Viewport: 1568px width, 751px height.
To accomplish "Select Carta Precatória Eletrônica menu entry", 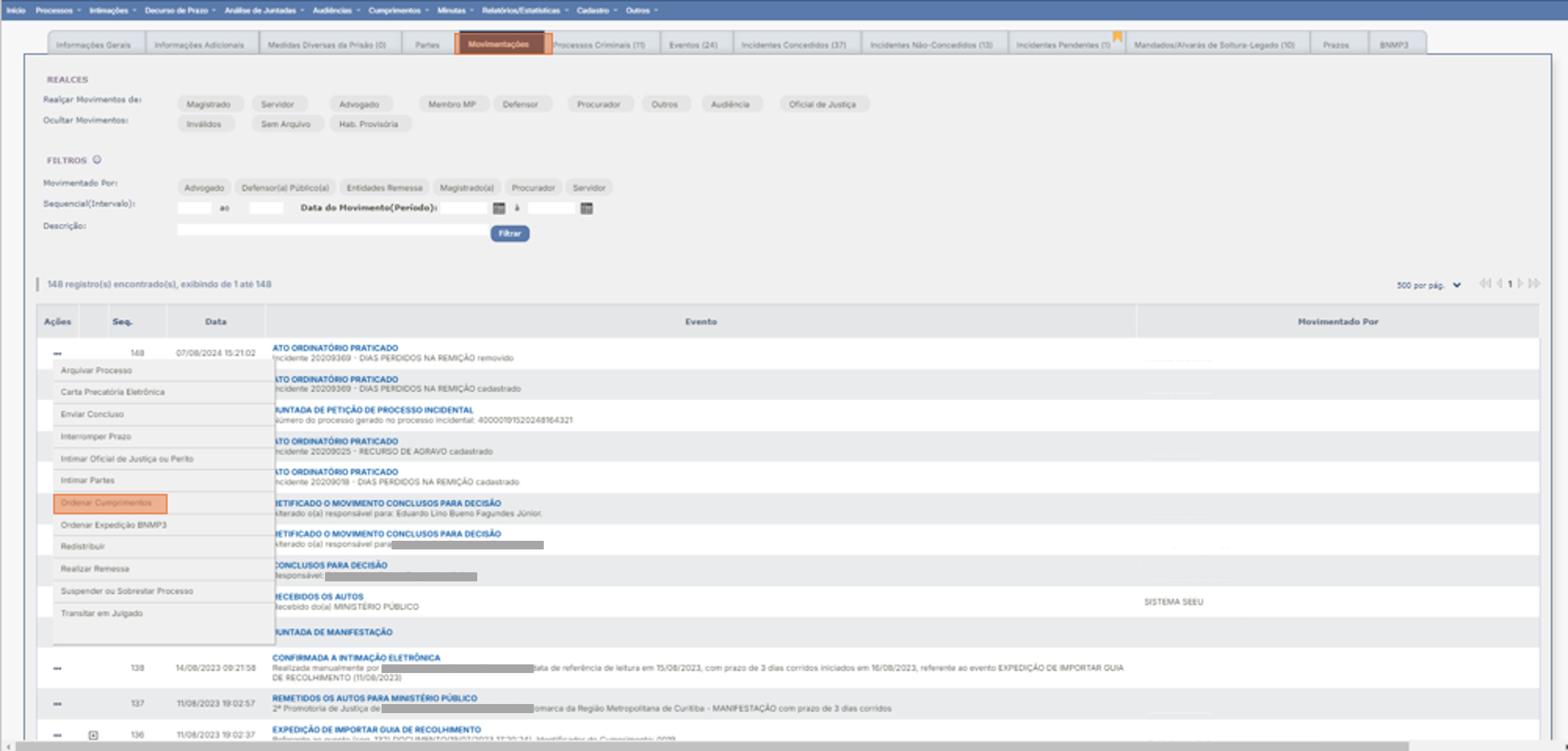I will (164, 392).
